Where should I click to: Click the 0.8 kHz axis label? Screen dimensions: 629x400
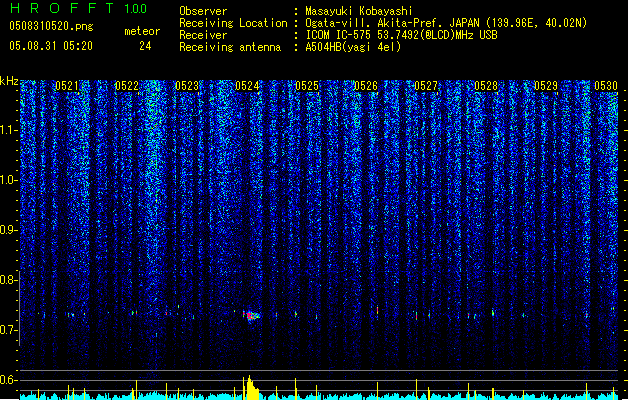[x=9, y=280]
